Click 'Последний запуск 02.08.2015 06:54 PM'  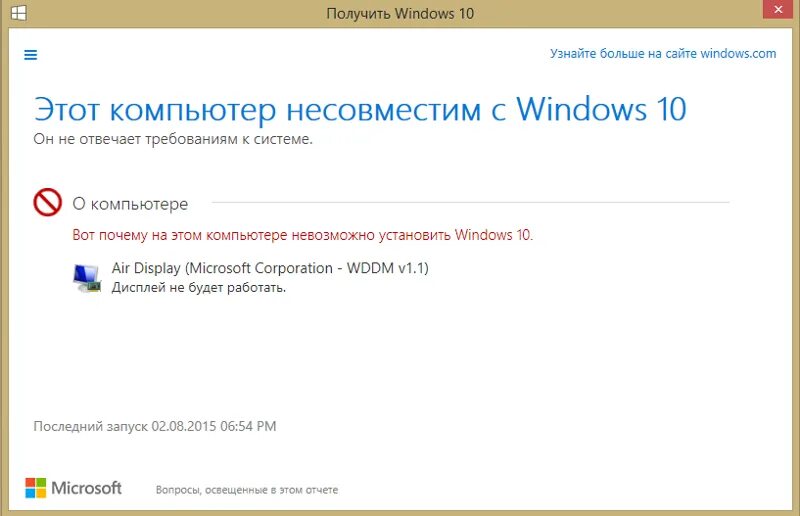tap(155, 426)
